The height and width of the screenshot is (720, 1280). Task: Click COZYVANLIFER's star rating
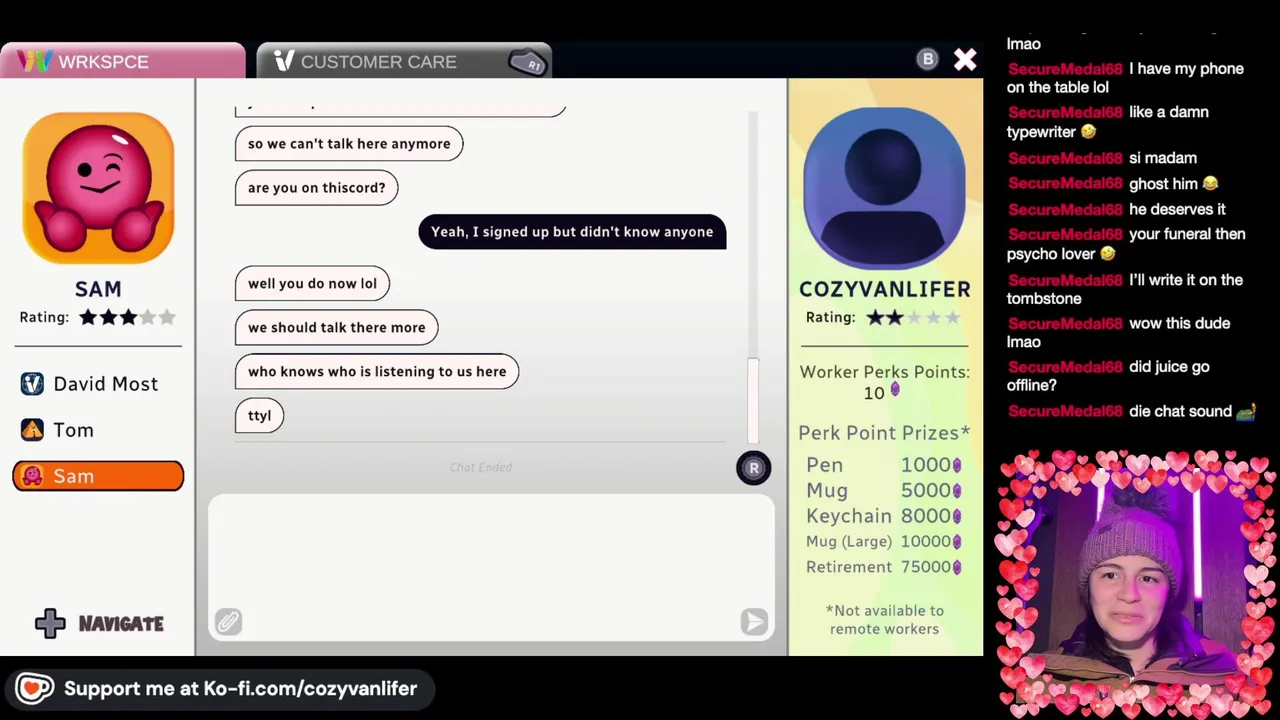pos(913,317)
